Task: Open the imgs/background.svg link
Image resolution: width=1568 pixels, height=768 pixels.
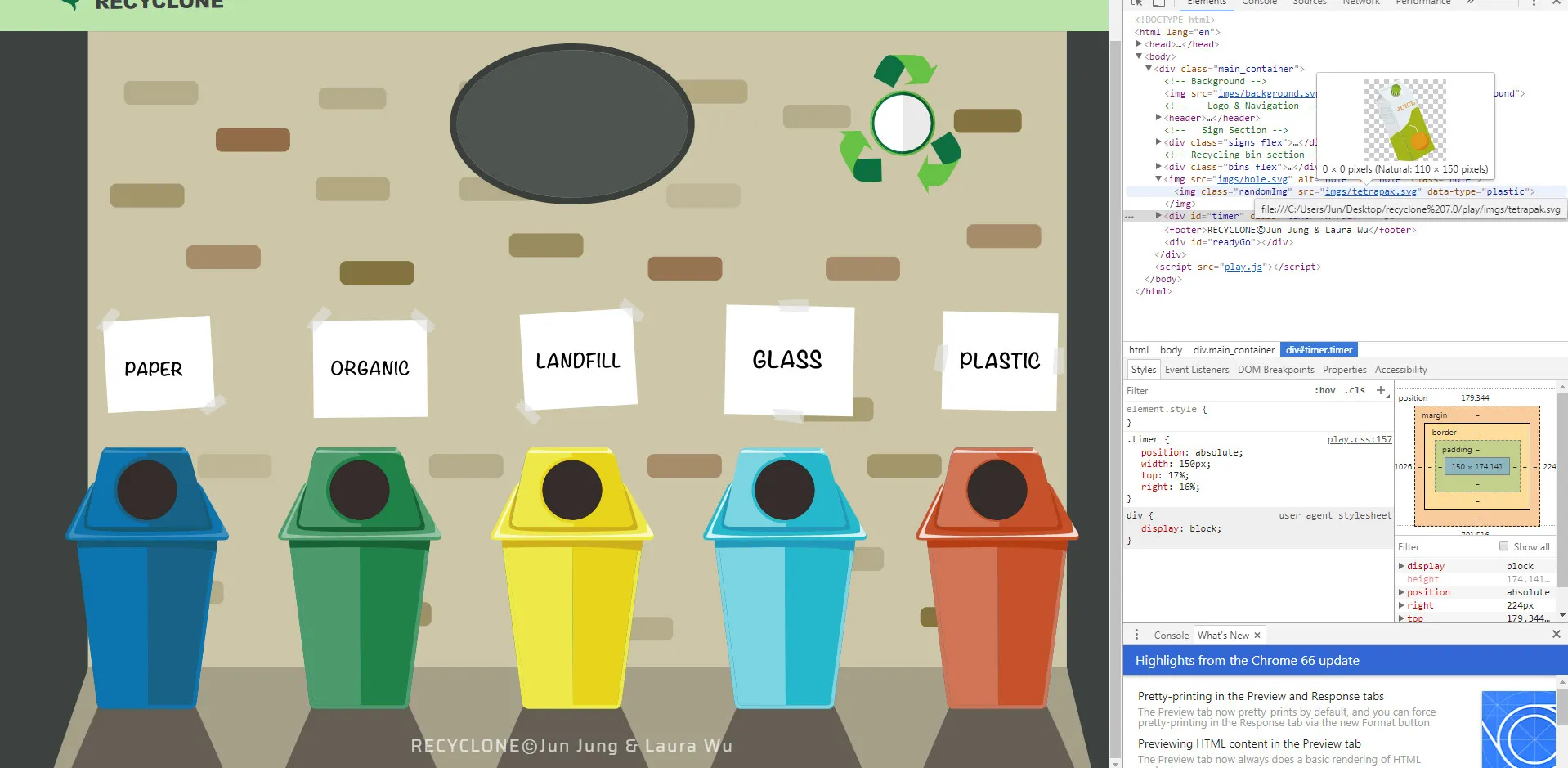Action: pyautogui.click(x=1266, y=93)
